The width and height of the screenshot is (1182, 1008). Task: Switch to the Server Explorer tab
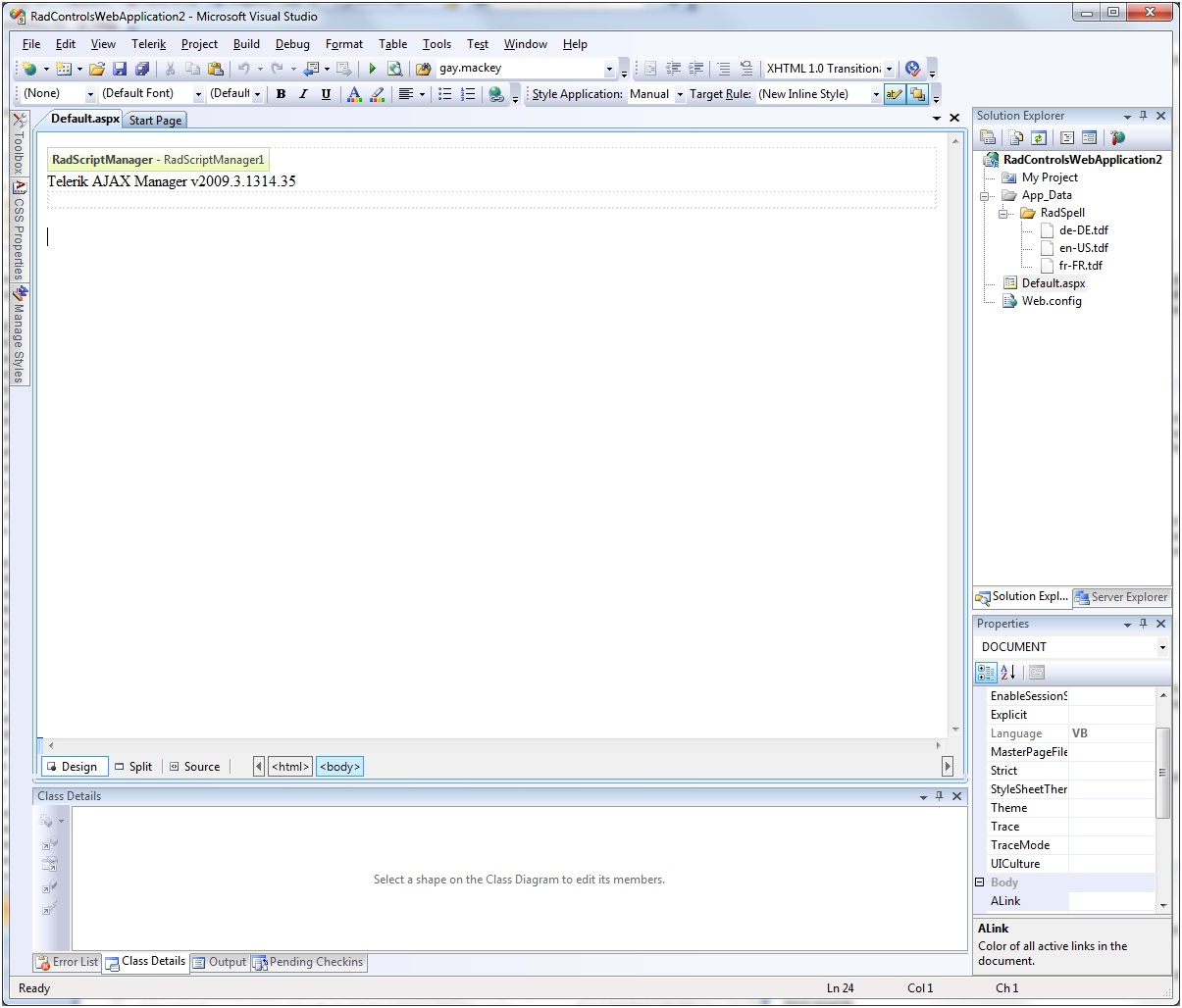click(x=1120, y=597)
